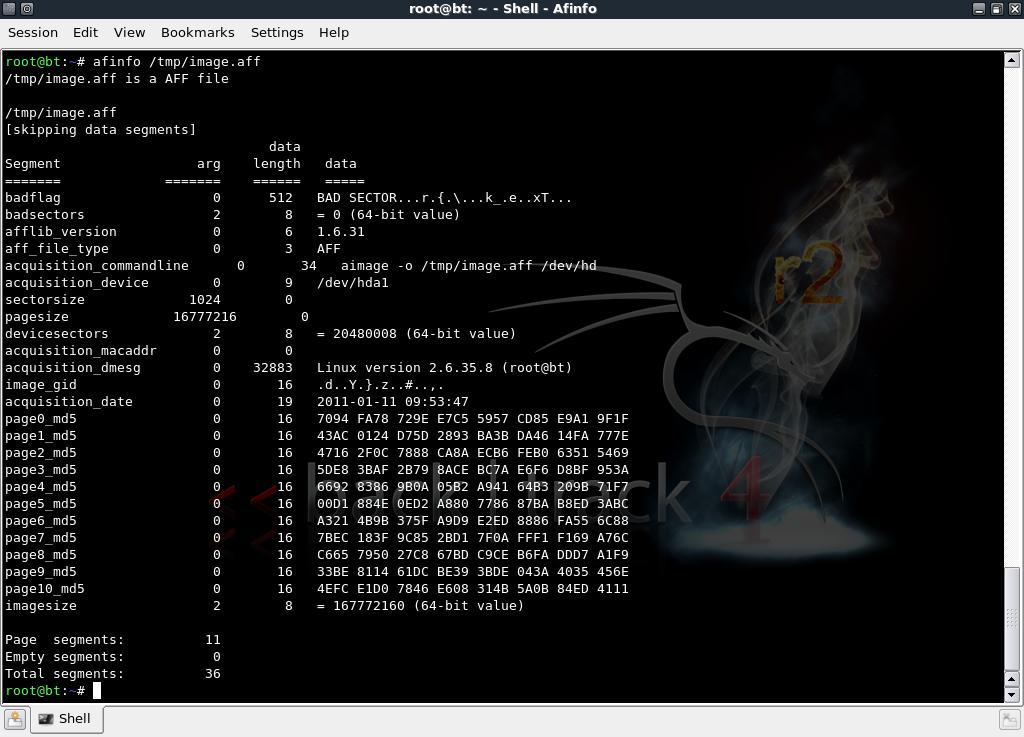This screenshot has height=737, width=1024.
Task: Click the 'acquisition_macaddr' segment name
Action: coord(81,351)
